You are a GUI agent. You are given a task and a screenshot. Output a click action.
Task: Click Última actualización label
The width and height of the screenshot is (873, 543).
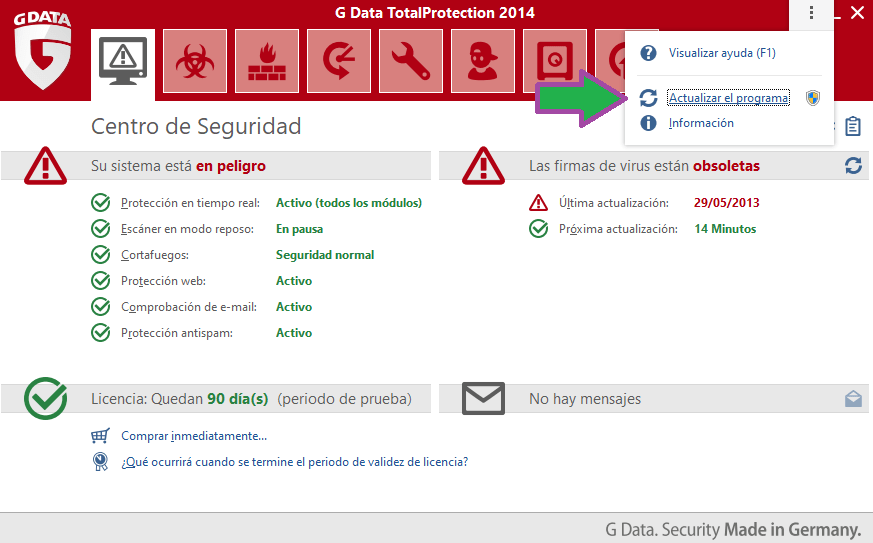(x=614, y=203)
